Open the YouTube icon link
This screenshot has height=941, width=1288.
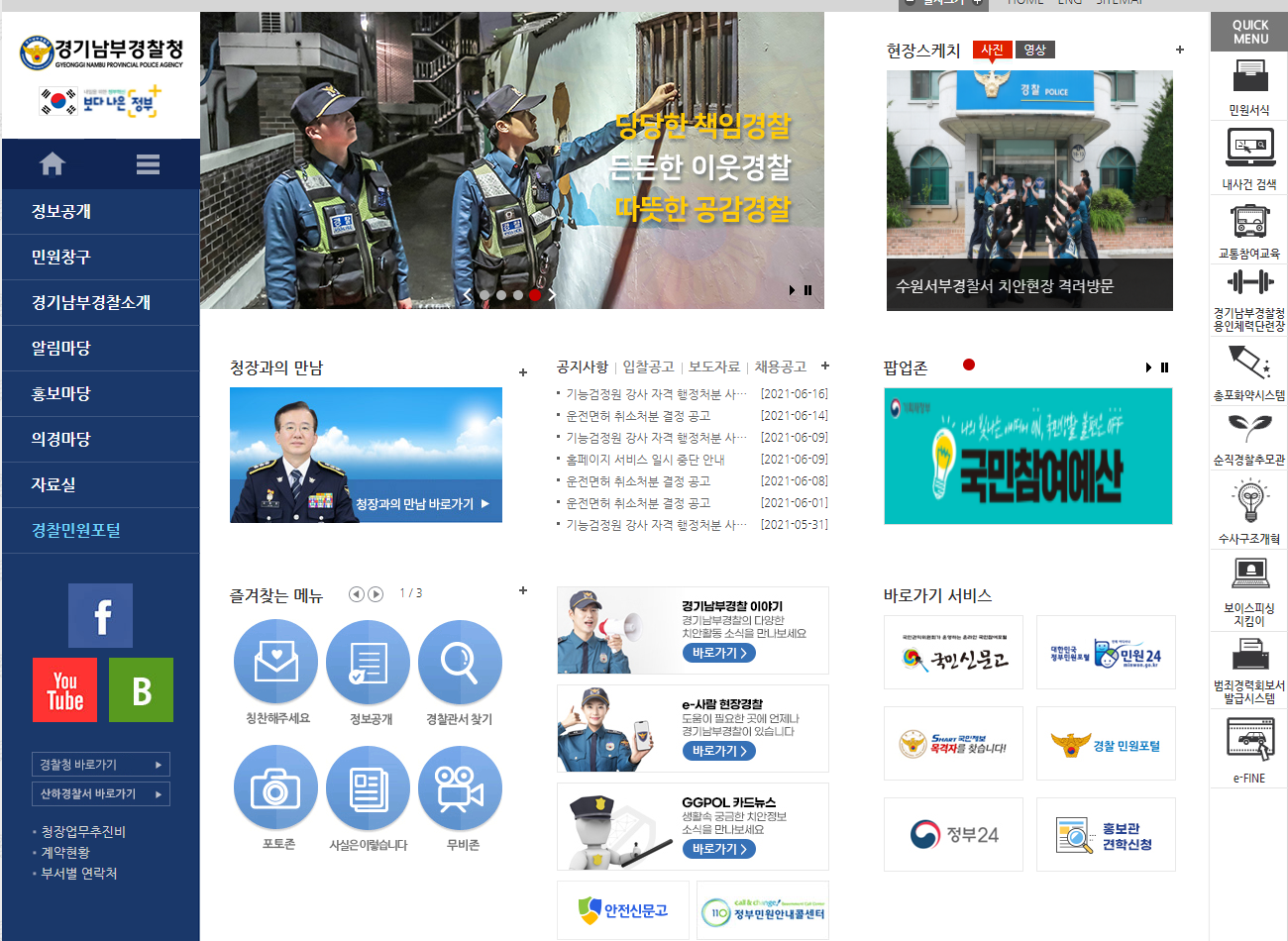point(64,689)
